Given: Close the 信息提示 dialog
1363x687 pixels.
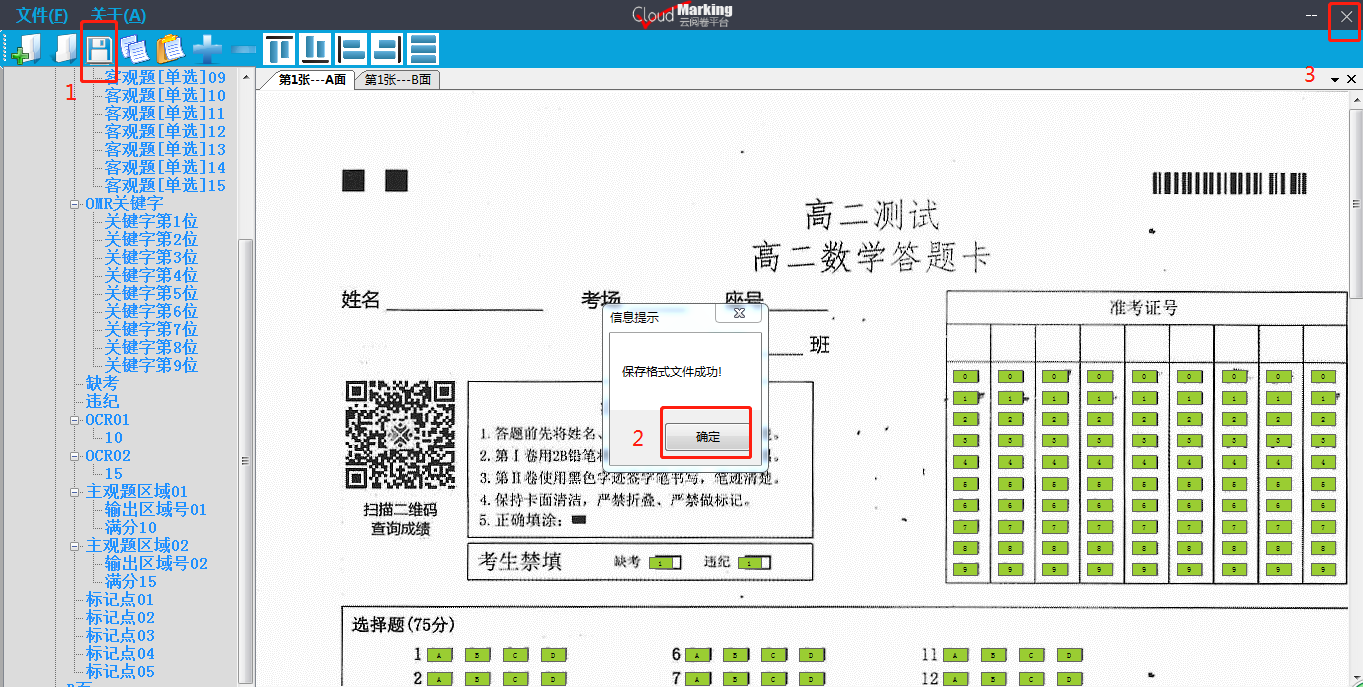Looking at the screenshot, I should (x=739, y=314).
